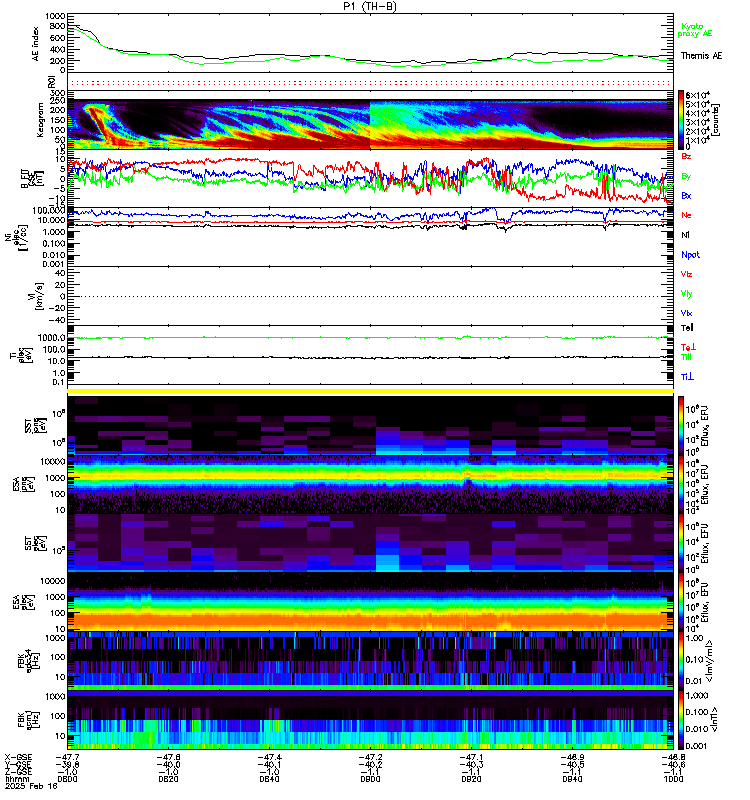This screenshot has height=800, width=750.
Task: Click the plot title P1 (TH-B)
Action: tap(370, 6)
